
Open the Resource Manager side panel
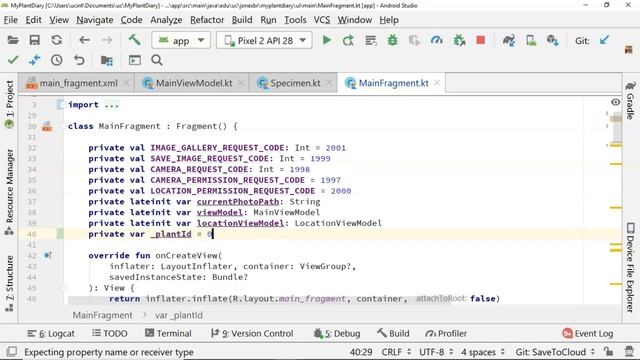[x=9, y=192]
